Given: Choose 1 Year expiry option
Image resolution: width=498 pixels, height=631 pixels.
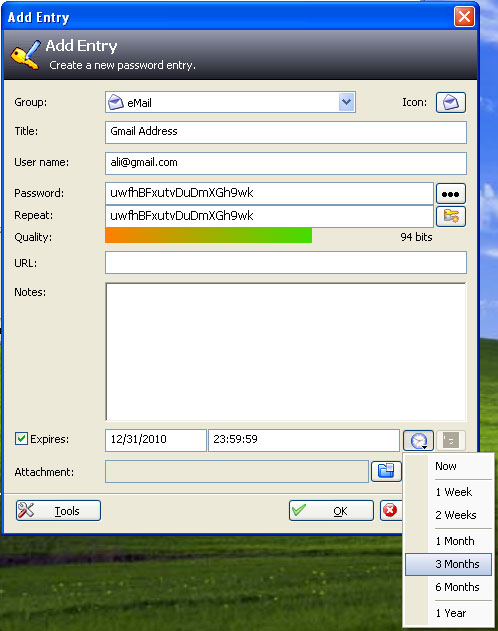Looking at the screenshot, I should point(449,613).
